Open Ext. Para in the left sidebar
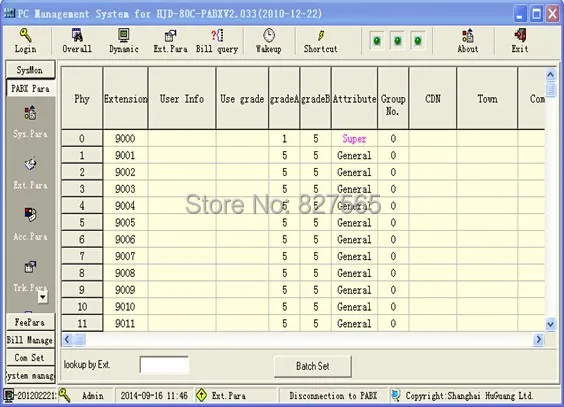Screen dimensions: 564x407 click(x=30, y=164)
